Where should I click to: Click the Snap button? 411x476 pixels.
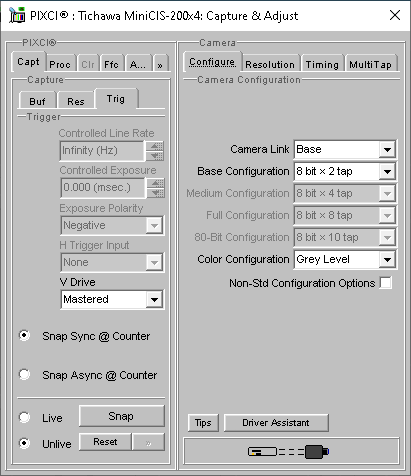(122, 416)
